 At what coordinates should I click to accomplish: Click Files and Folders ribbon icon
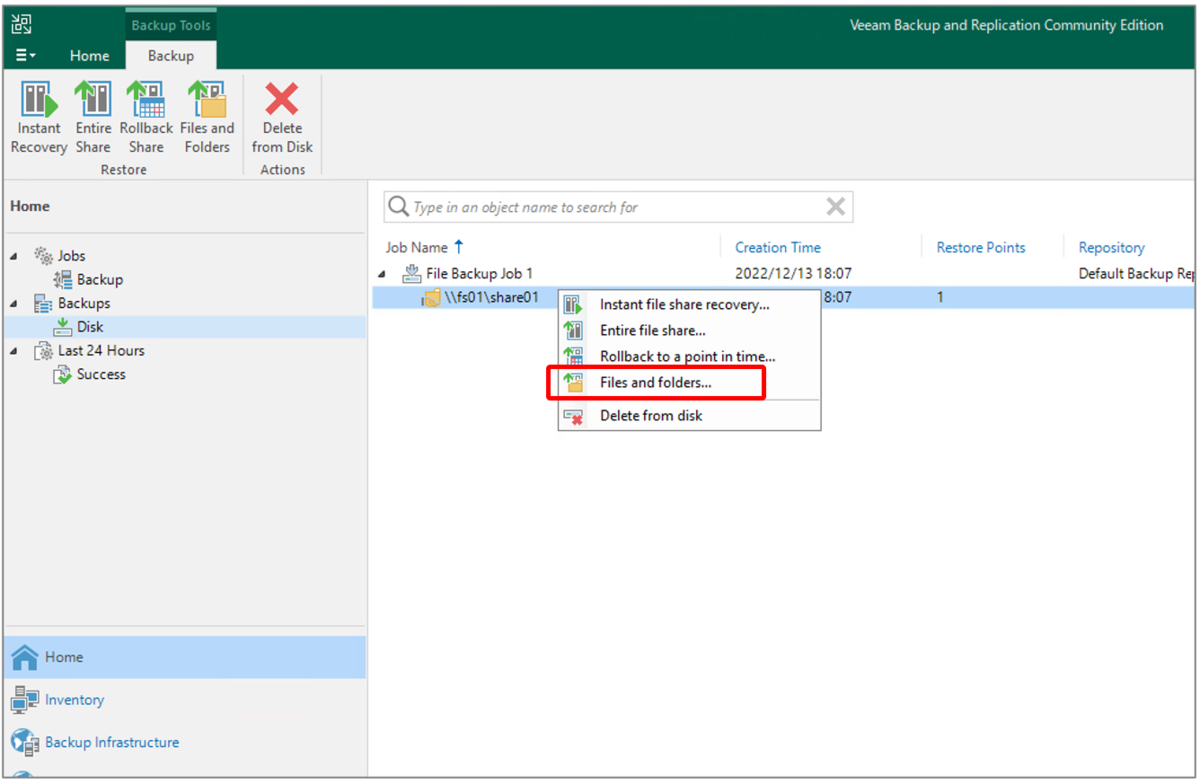(x=207, y=118)
